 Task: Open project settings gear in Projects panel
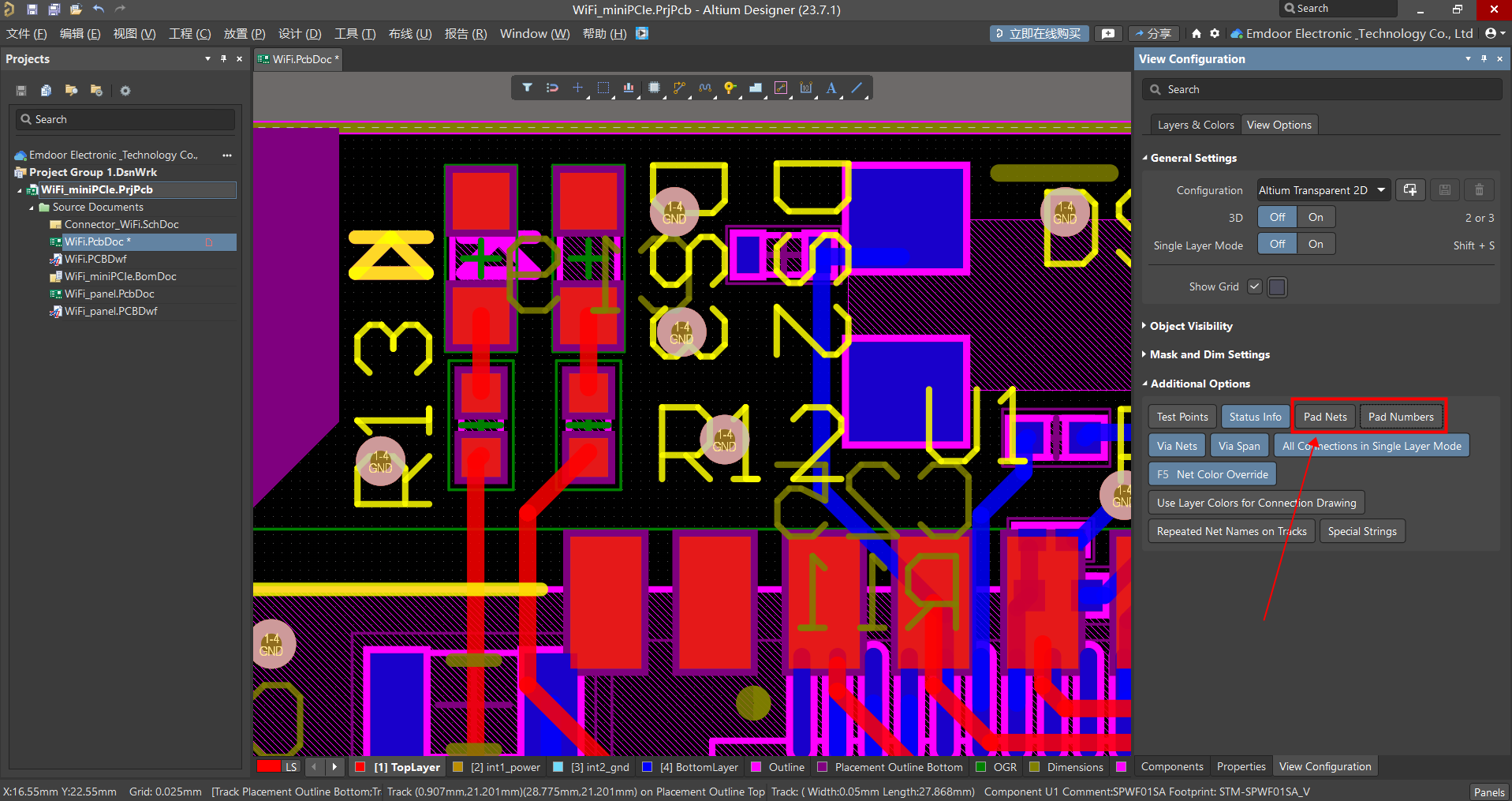[x=125, y=91]
